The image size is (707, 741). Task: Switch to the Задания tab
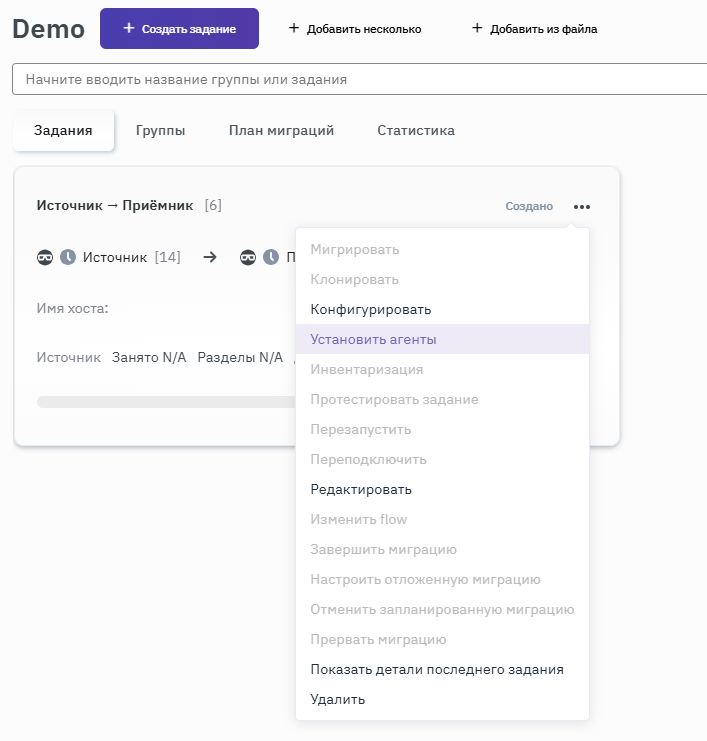(x=63, y=130)
